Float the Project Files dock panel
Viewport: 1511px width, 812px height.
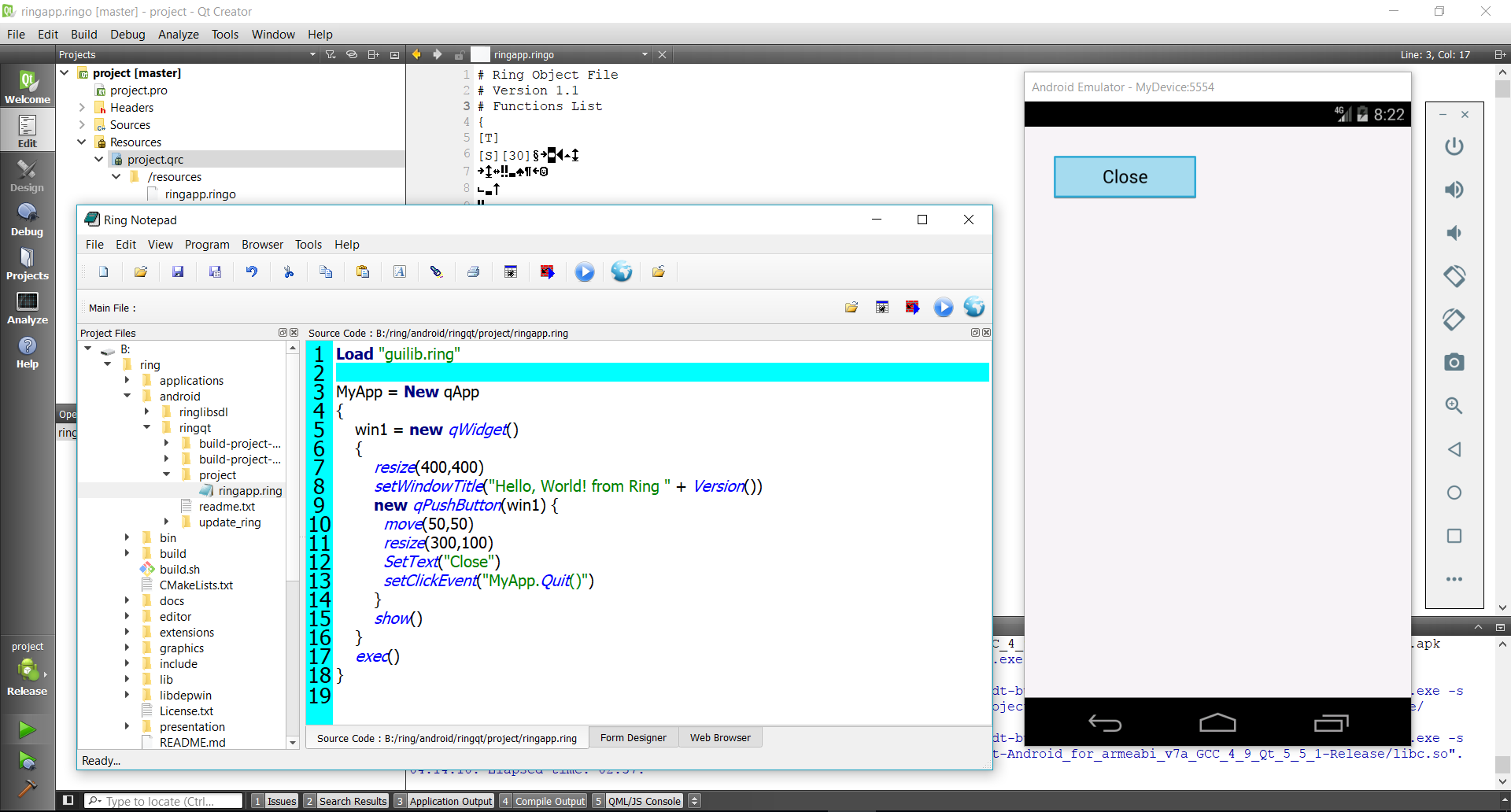(283, 333)
